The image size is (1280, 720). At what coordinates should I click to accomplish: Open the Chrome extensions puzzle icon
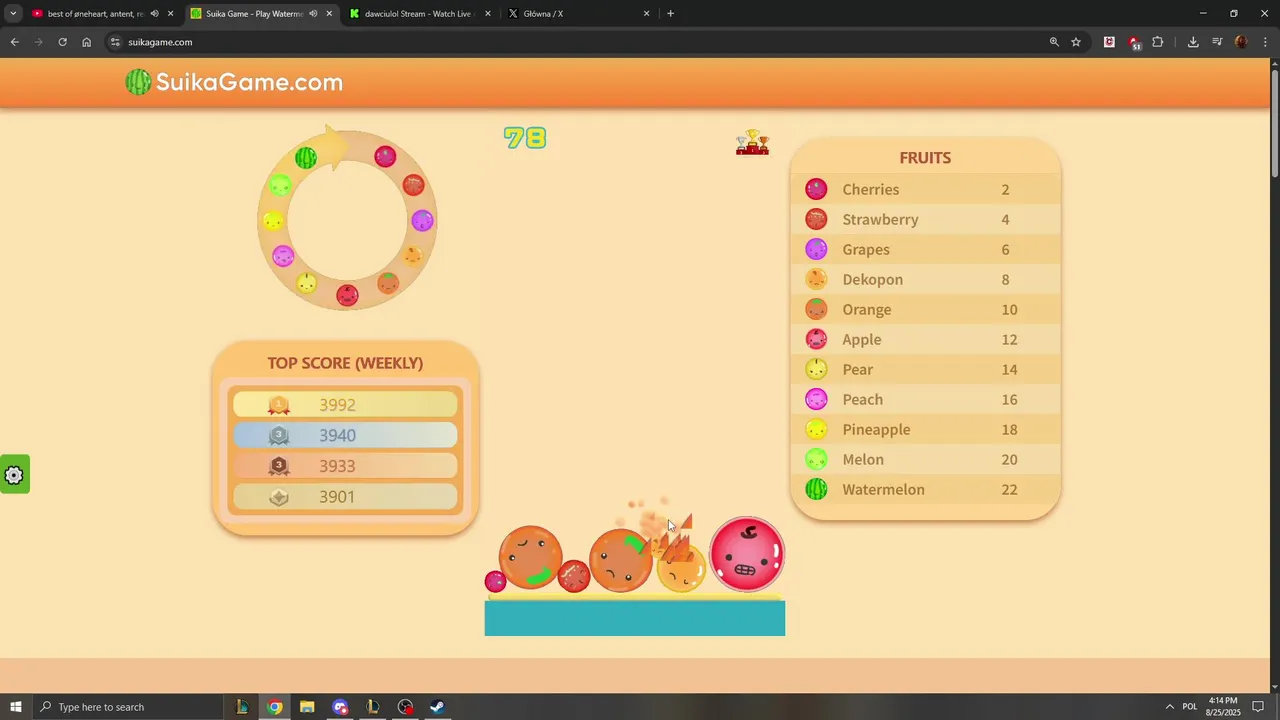[x=1158, y=42]
